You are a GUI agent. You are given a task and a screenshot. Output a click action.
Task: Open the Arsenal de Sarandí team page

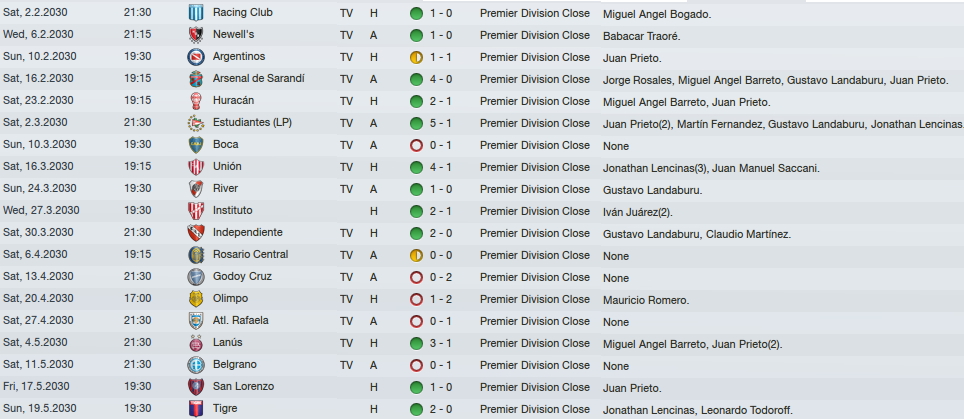(258, 78)
